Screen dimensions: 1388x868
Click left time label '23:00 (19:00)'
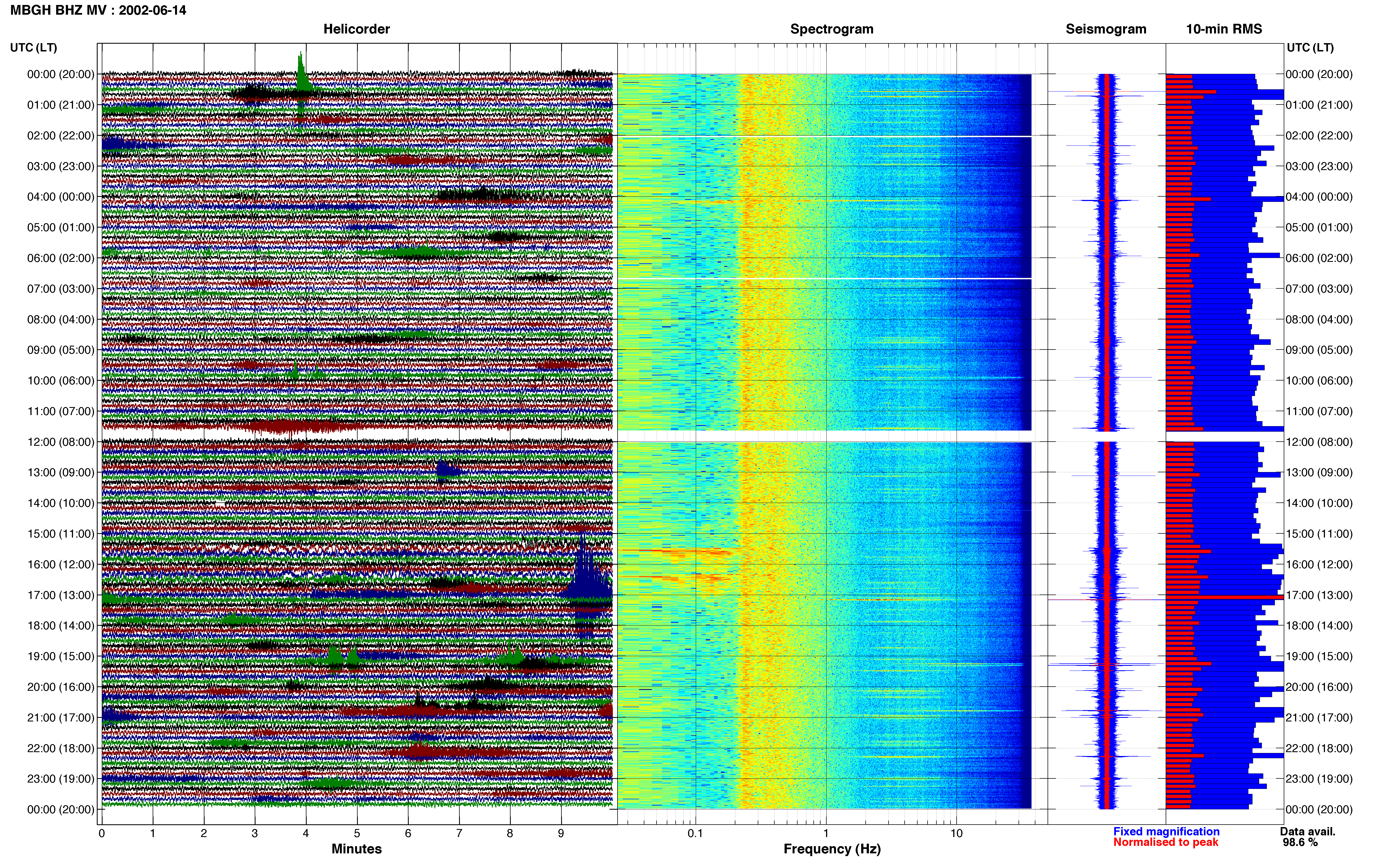[x=60, y=778]
